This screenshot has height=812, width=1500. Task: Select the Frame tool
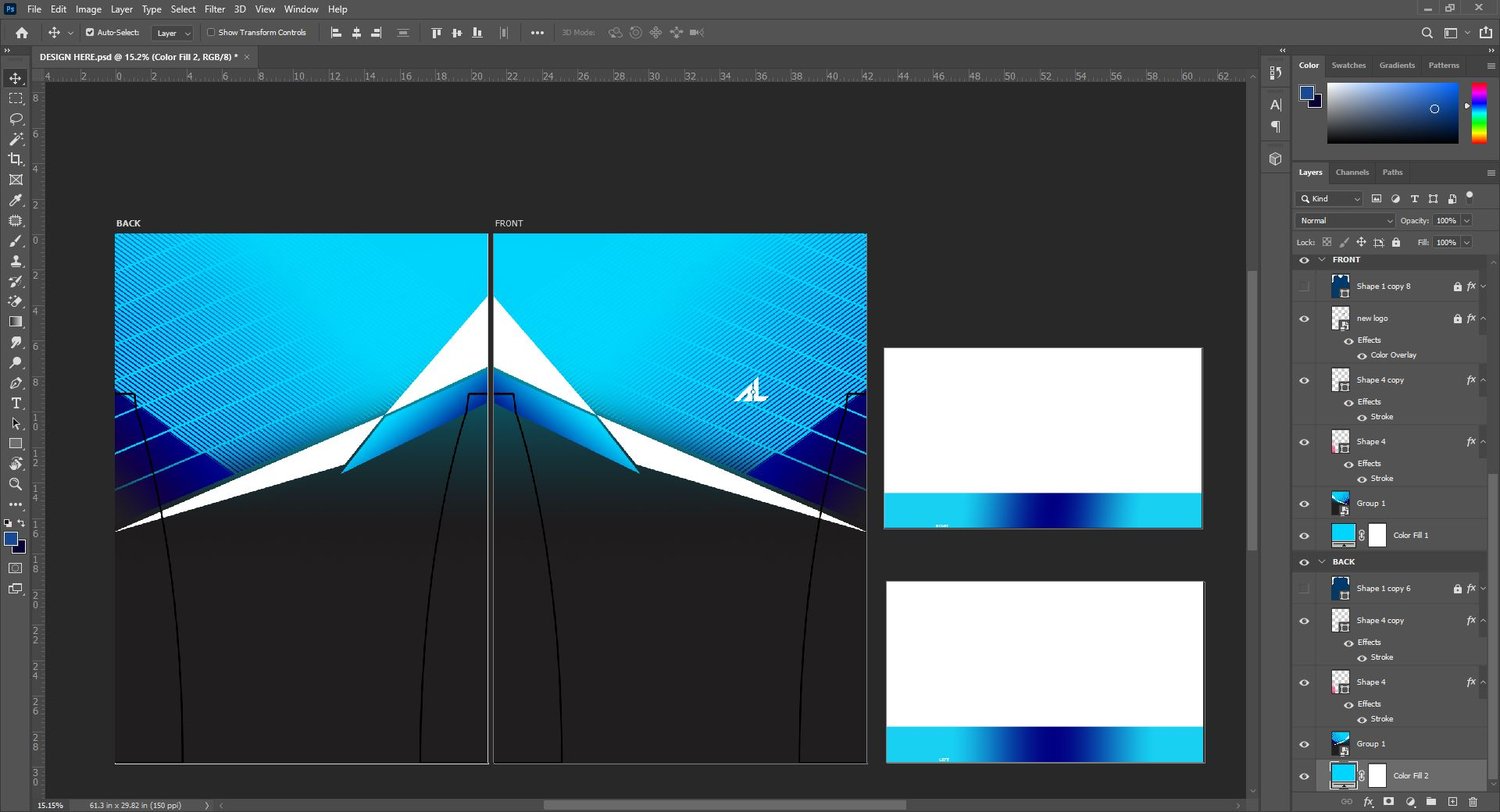click(x=15, y=180)
